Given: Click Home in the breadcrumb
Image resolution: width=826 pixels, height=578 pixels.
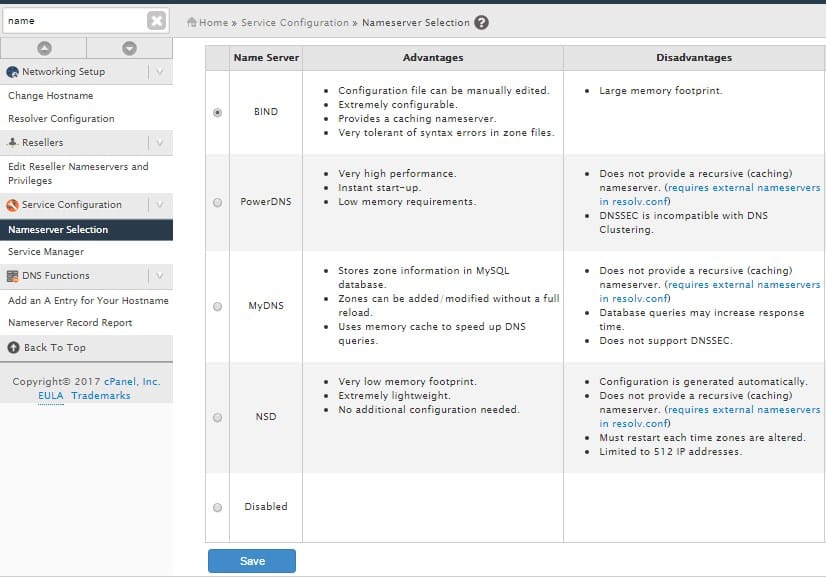Looking at the screenshot, I should pyautogui.click(x=213, y=23).
